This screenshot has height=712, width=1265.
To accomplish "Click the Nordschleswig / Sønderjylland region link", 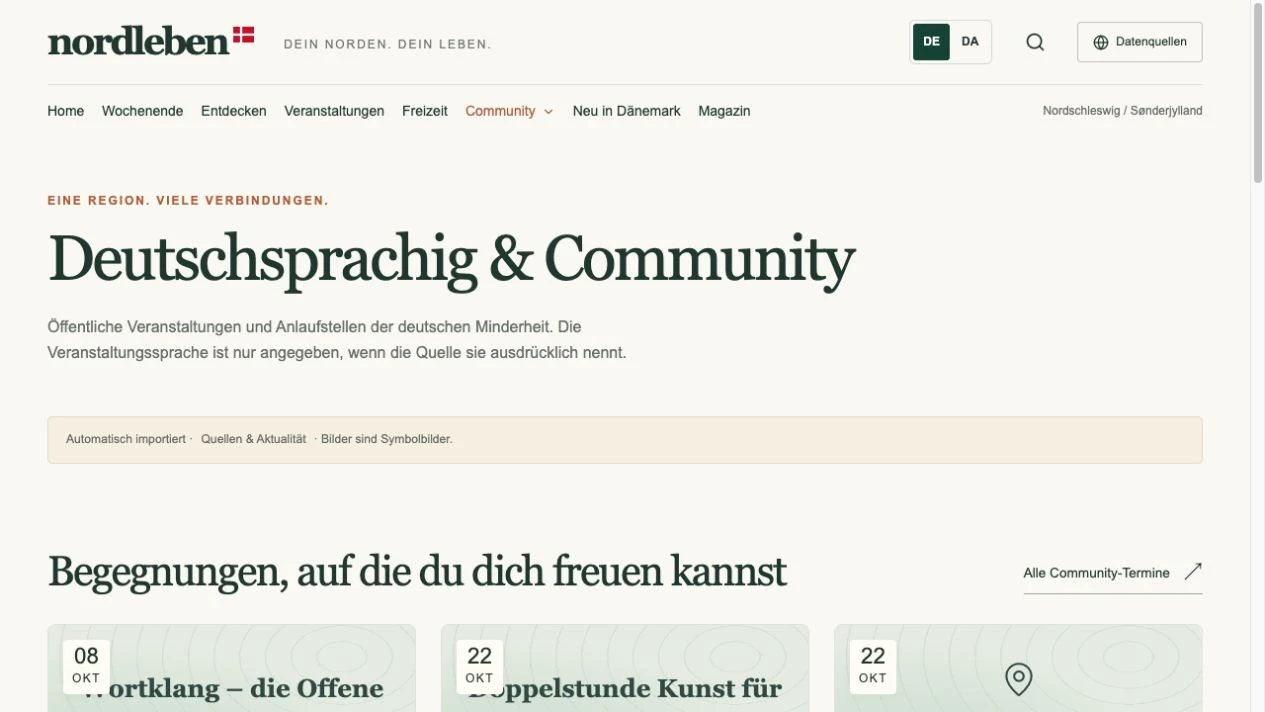I will (1122, 111).
